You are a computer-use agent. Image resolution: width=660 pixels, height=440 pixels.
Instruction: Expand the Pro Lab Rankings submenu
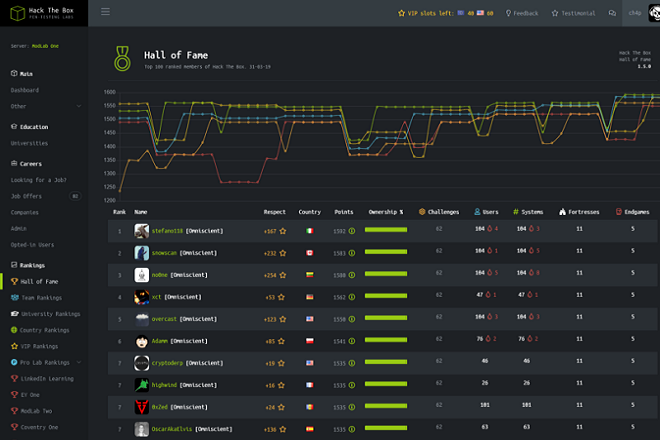pyautogui.click(x=78, y=362)
